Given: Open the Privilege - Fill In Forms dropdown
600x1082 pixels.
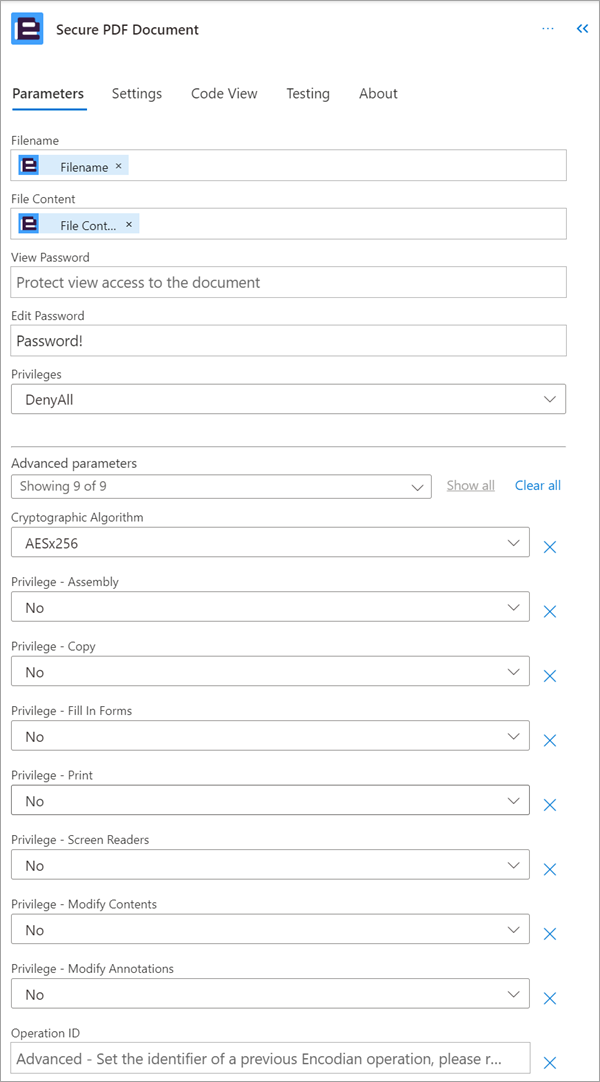Looking at the screenshot, I should (270, 736).
